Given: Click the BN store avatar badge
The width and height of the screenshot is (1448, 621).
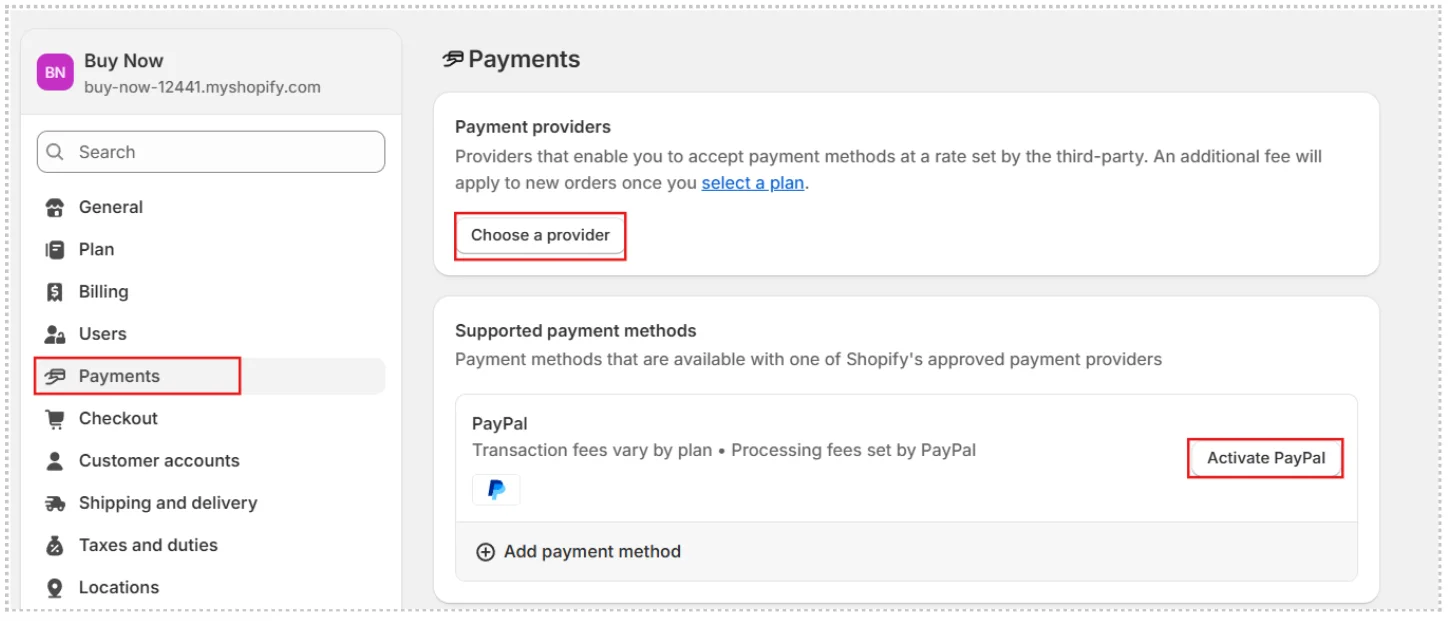Looking at the screenshot, I should 55,71.
